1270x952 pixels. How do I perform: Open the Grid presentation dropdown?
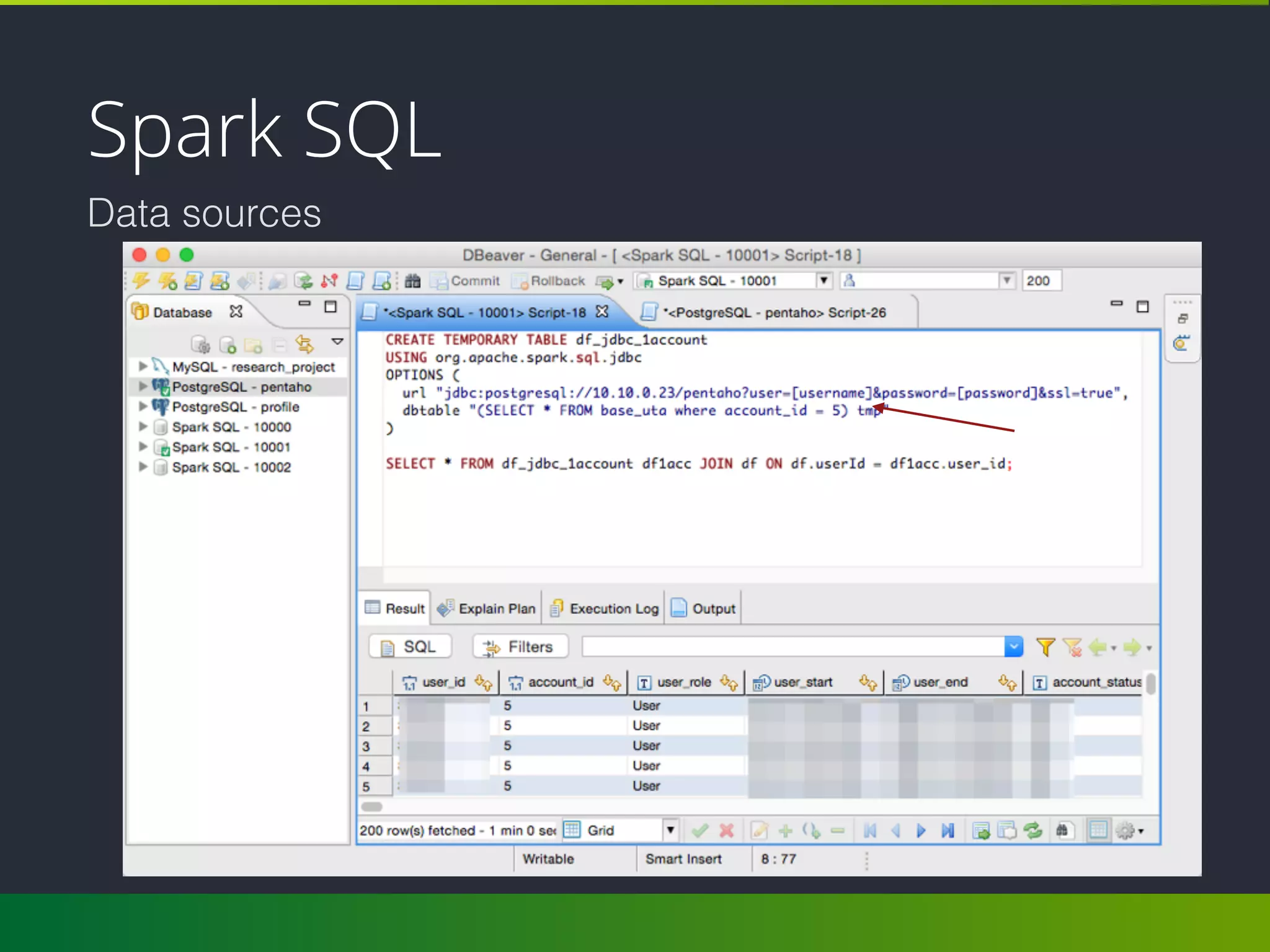point(670,830)
